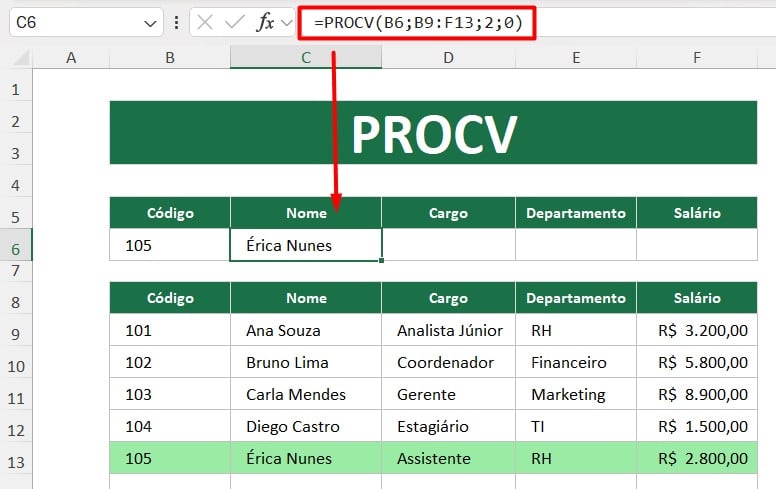This screenshot has height=489, width=776.
Task: Click the Érica Nunes result cell in row 6
Action: point(306,245)
